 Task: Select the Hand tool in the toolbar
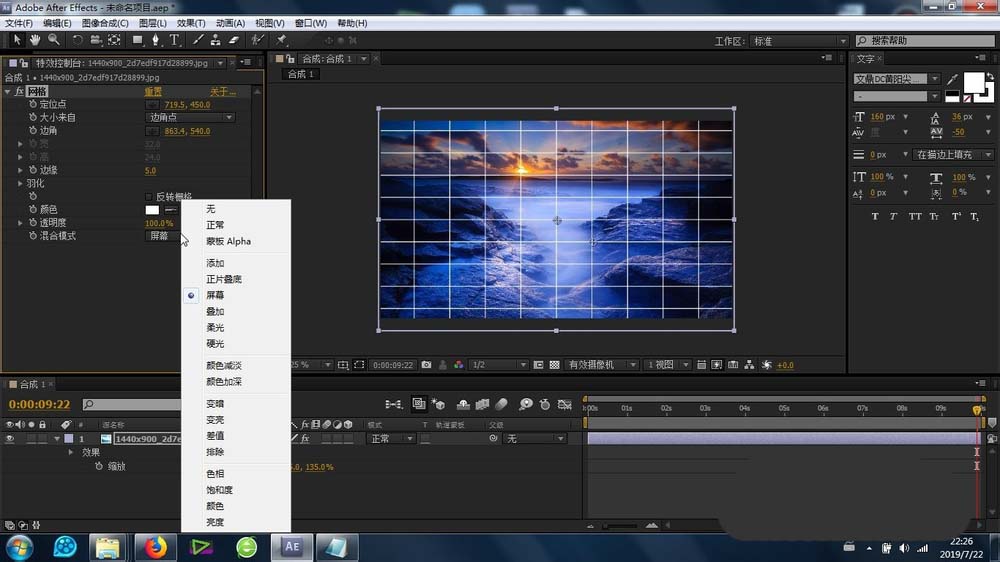click(35, 40)
